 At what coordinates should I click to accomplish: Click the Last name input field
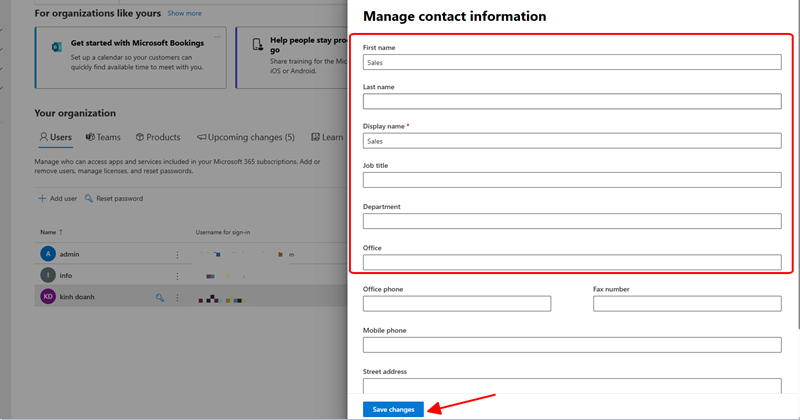(571, 101)
